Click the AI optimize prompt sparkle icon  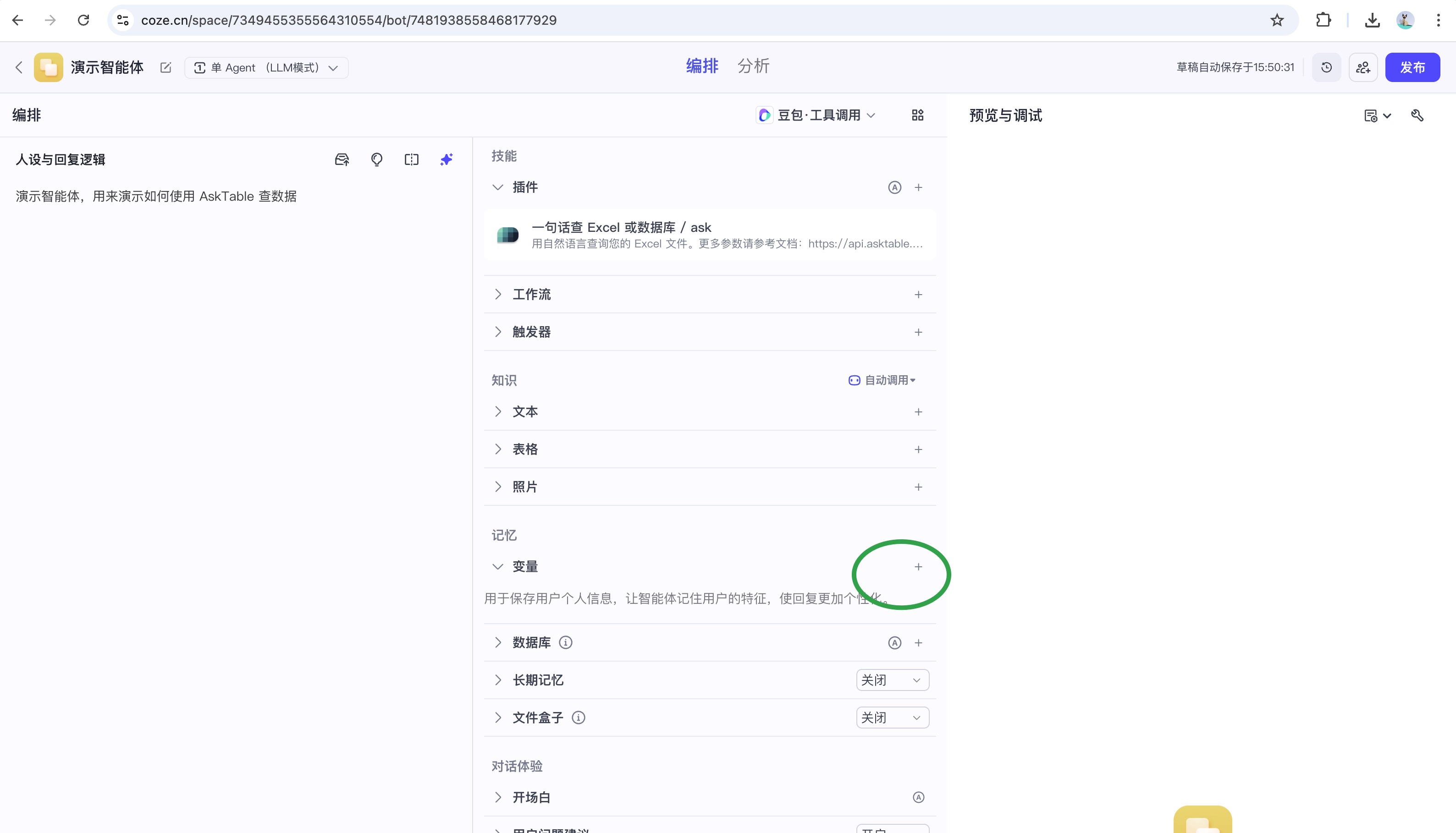tap(447, 159)
